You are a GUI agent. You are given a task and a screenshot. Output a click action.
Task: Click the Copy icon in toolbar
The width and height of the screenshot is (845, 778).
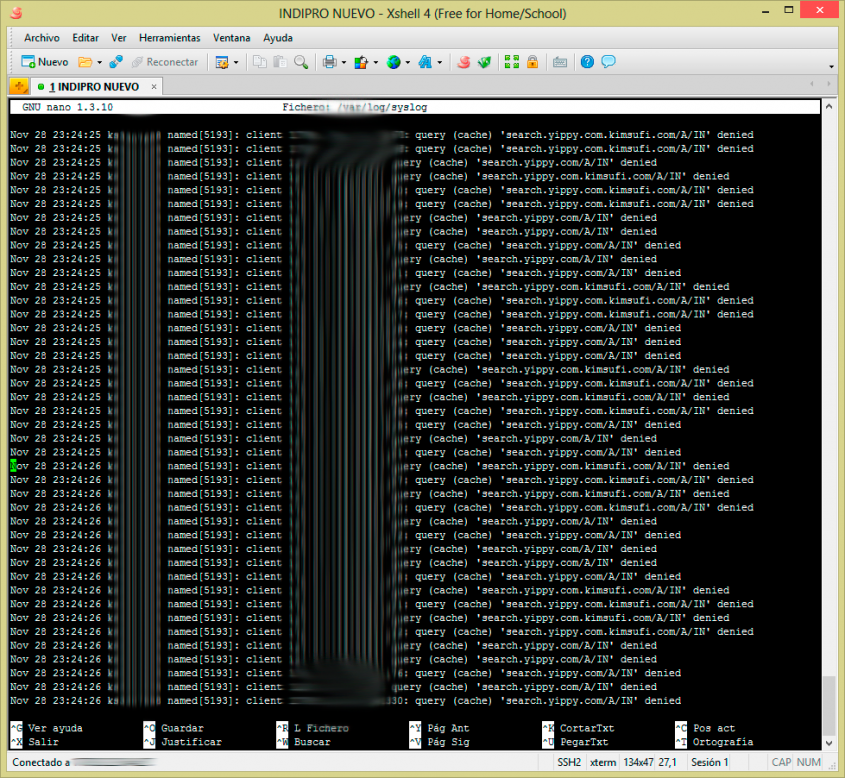[x=260, y=62]
